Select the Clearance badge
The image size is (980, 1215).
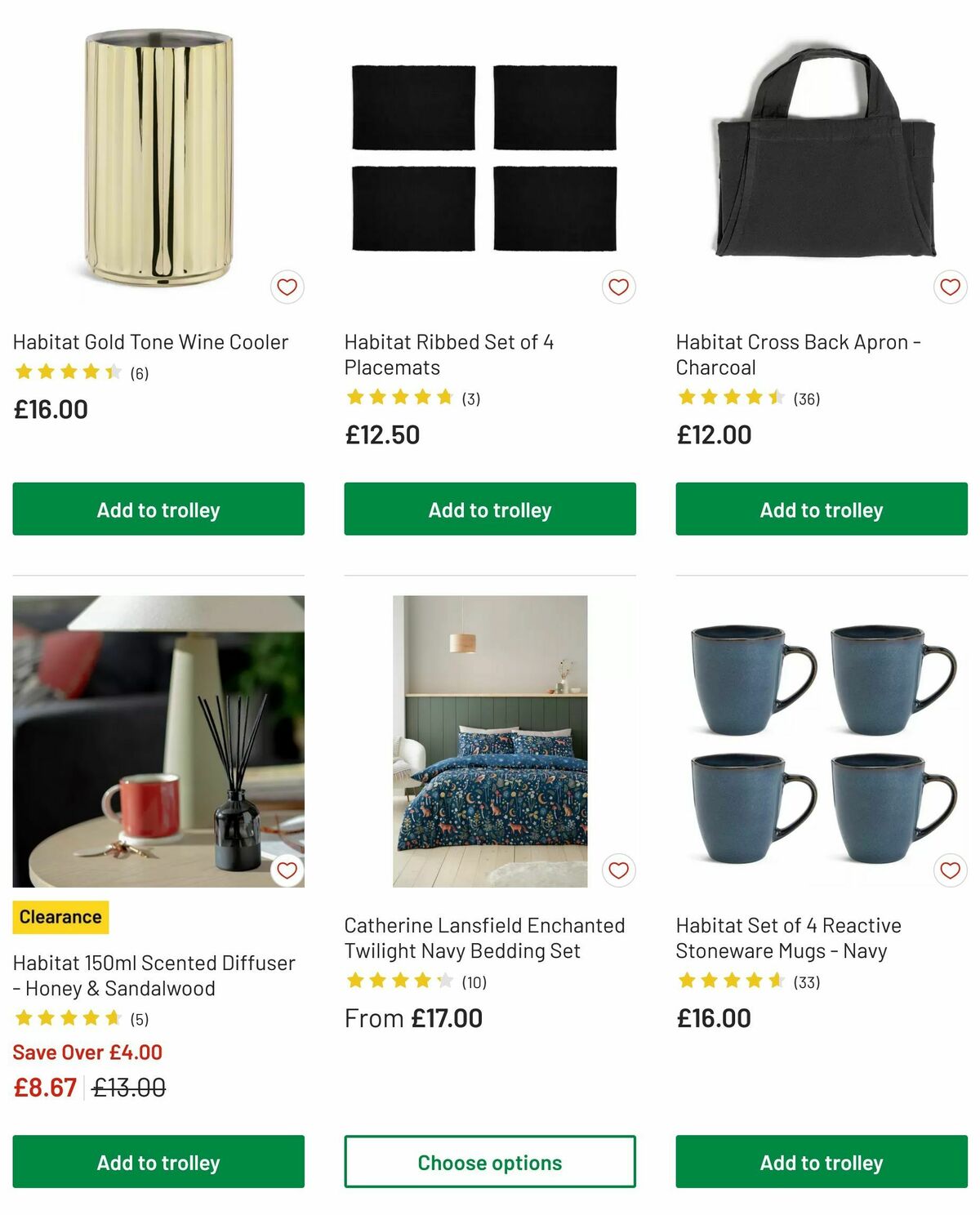click(59, 917)
